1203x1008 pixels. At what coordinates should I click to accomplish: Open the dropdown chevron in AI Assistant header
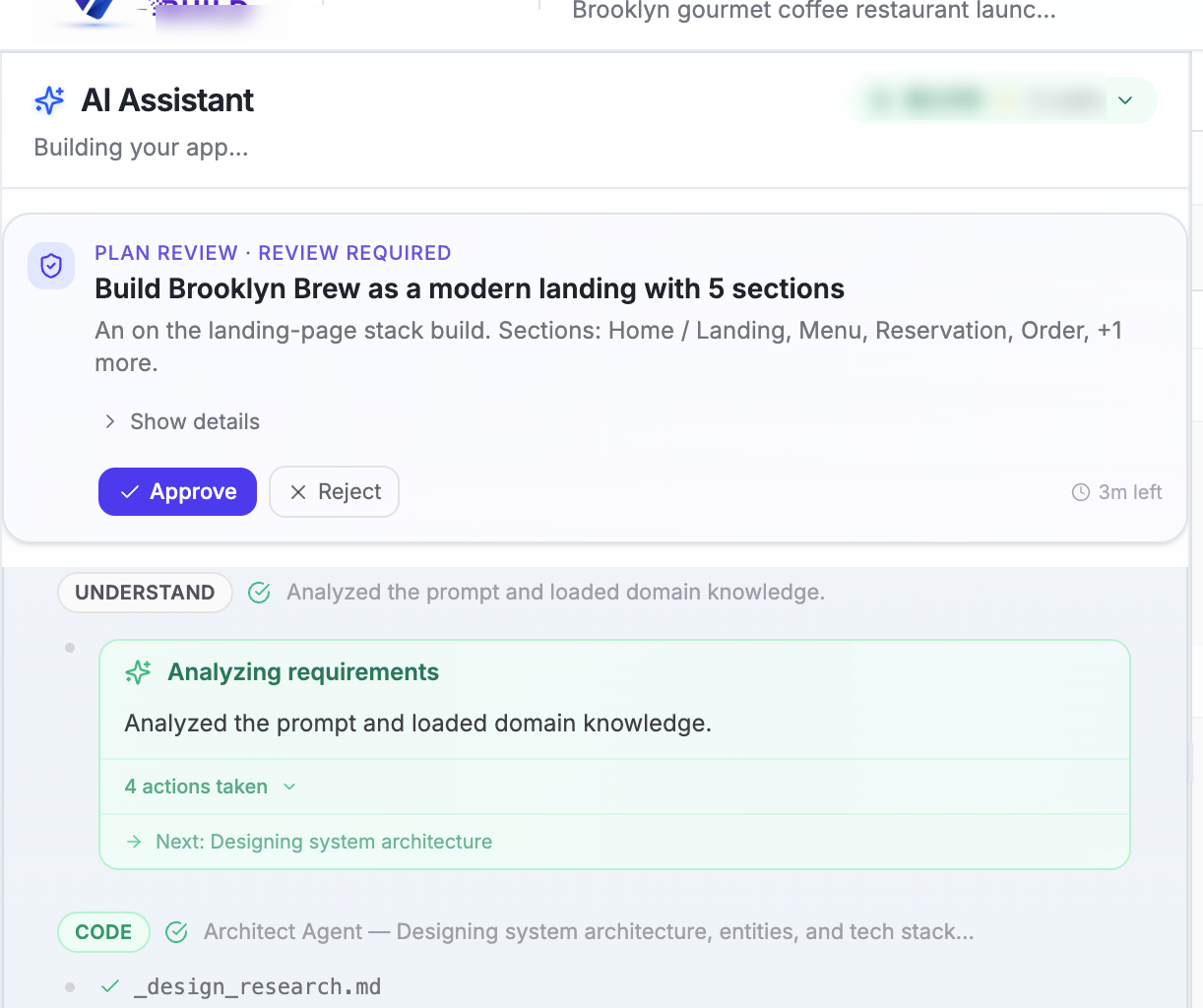[x=1125, y=100]
